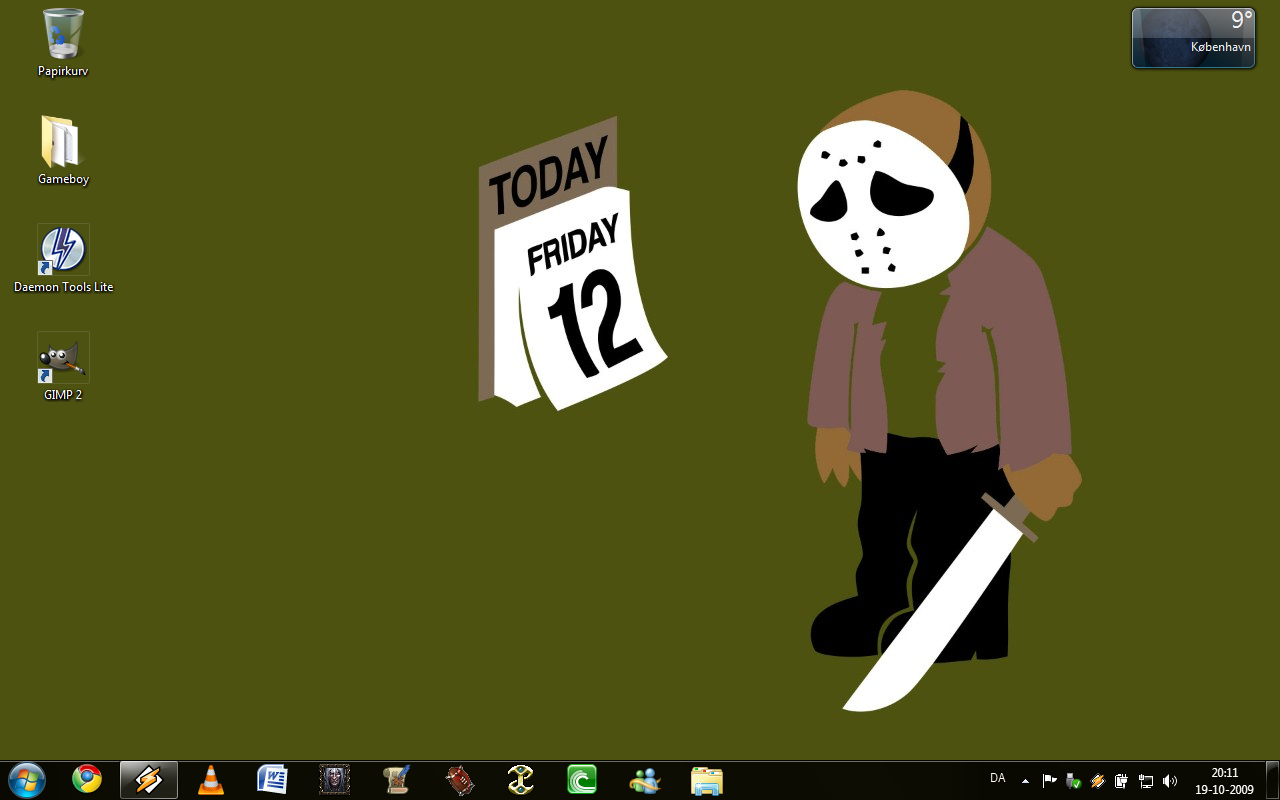
Task: Open the scroll-and-quill taskbar icon
Action: 397,779
